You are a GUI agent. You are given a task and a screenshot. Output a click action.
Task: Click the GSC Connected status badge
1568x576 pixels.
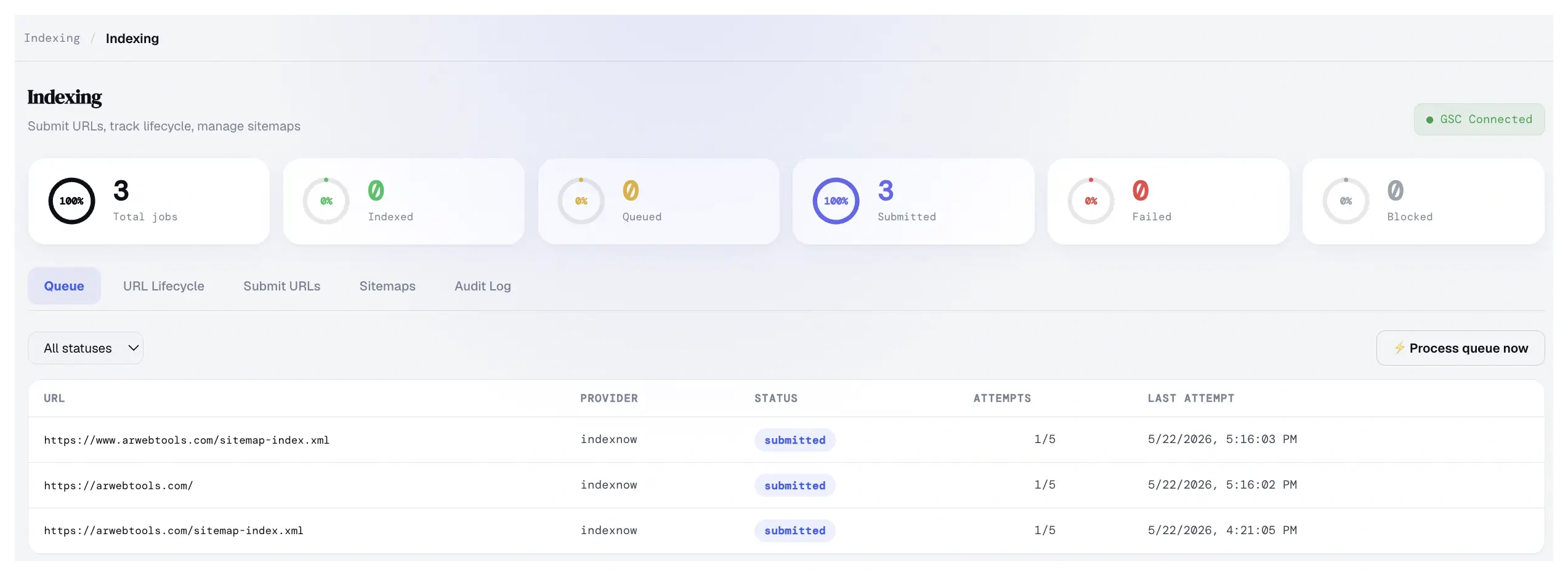click(1479, 119)
